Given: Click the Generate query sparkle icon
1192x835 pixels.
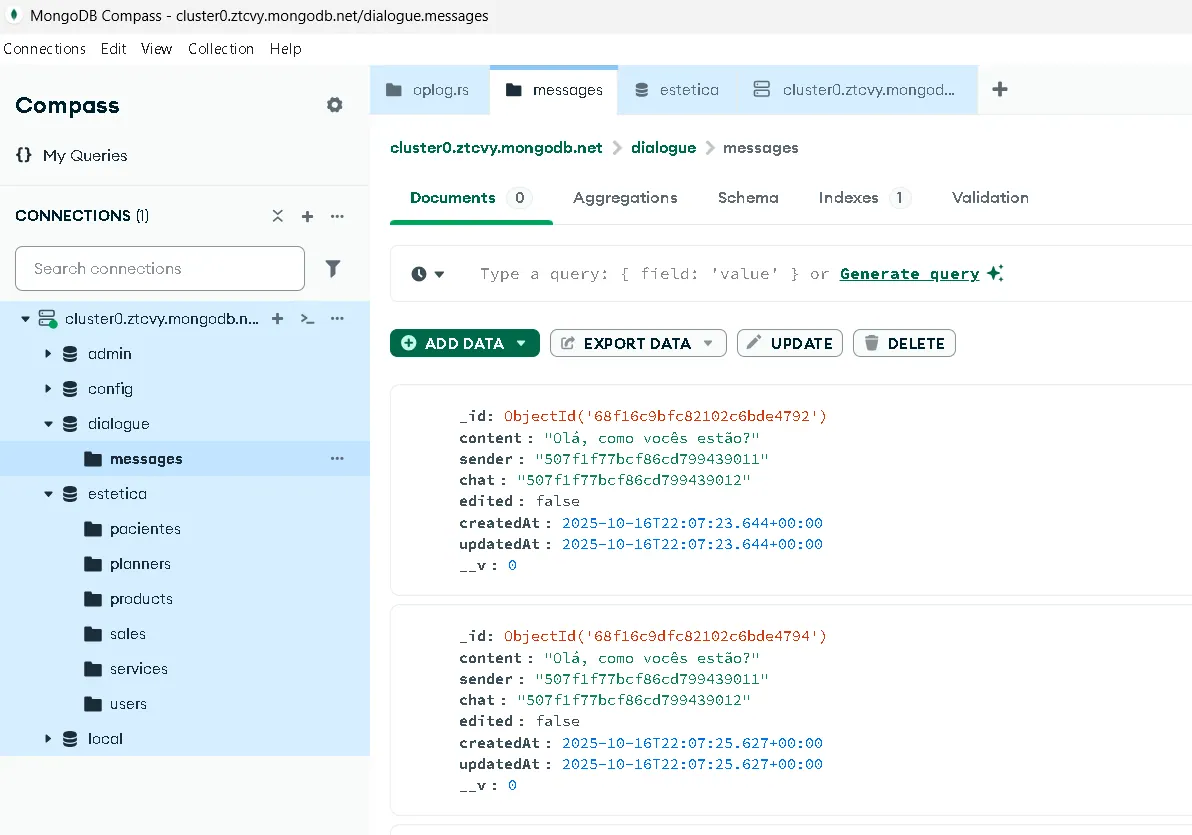Looking at the screenshot, I should click(994, 273).
